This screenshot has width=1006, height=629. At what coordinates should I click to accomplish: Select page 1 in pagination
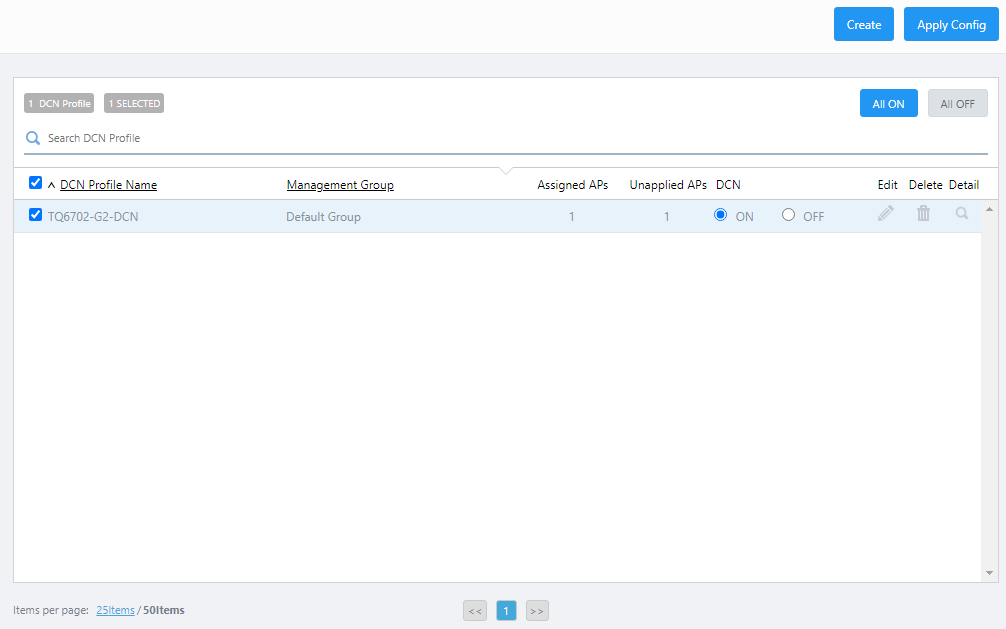point(506,610)
